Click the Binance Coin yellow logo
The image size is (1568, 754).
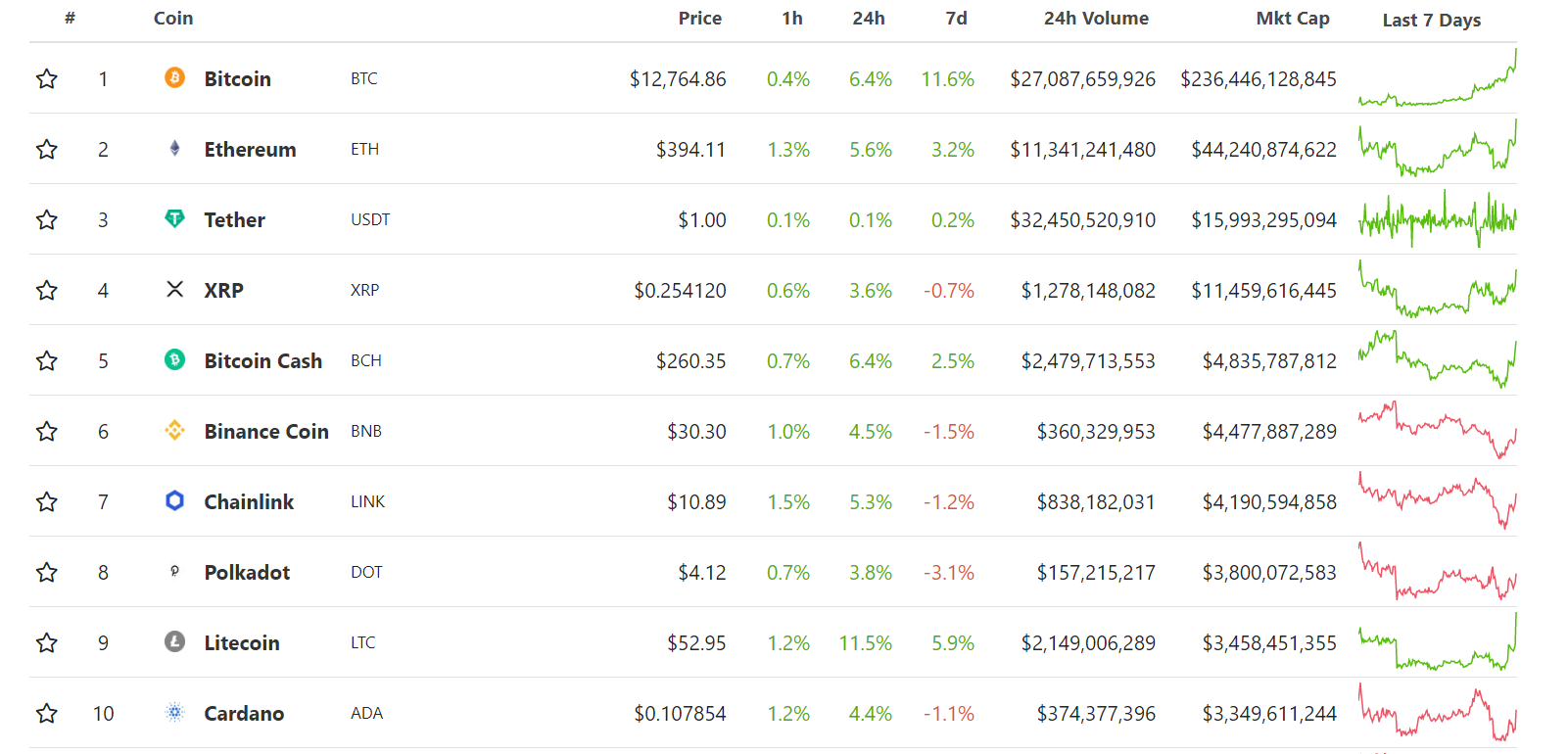click(174, 430)
